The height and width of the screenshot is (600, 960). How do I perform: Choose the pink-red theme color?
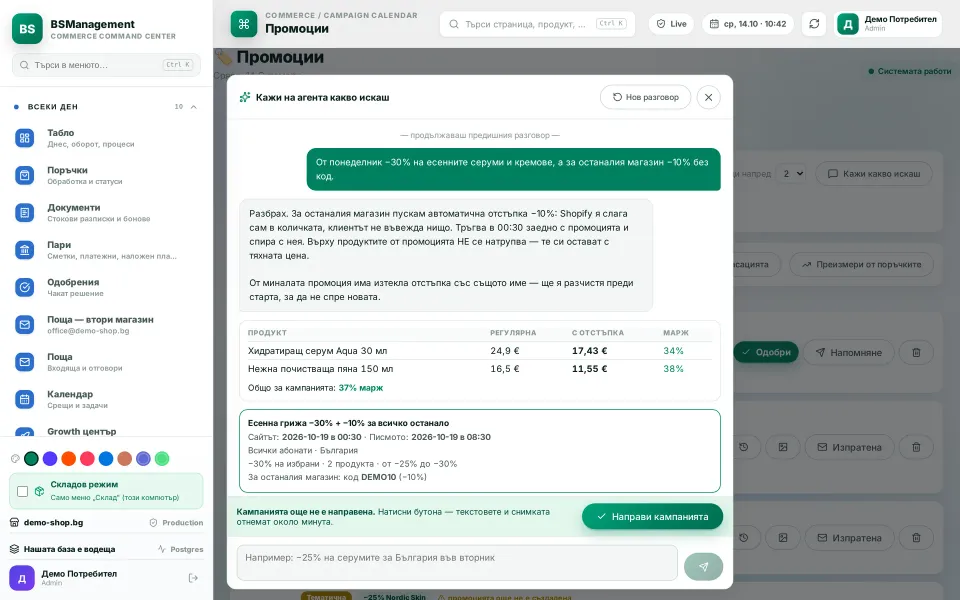[88, 459]
